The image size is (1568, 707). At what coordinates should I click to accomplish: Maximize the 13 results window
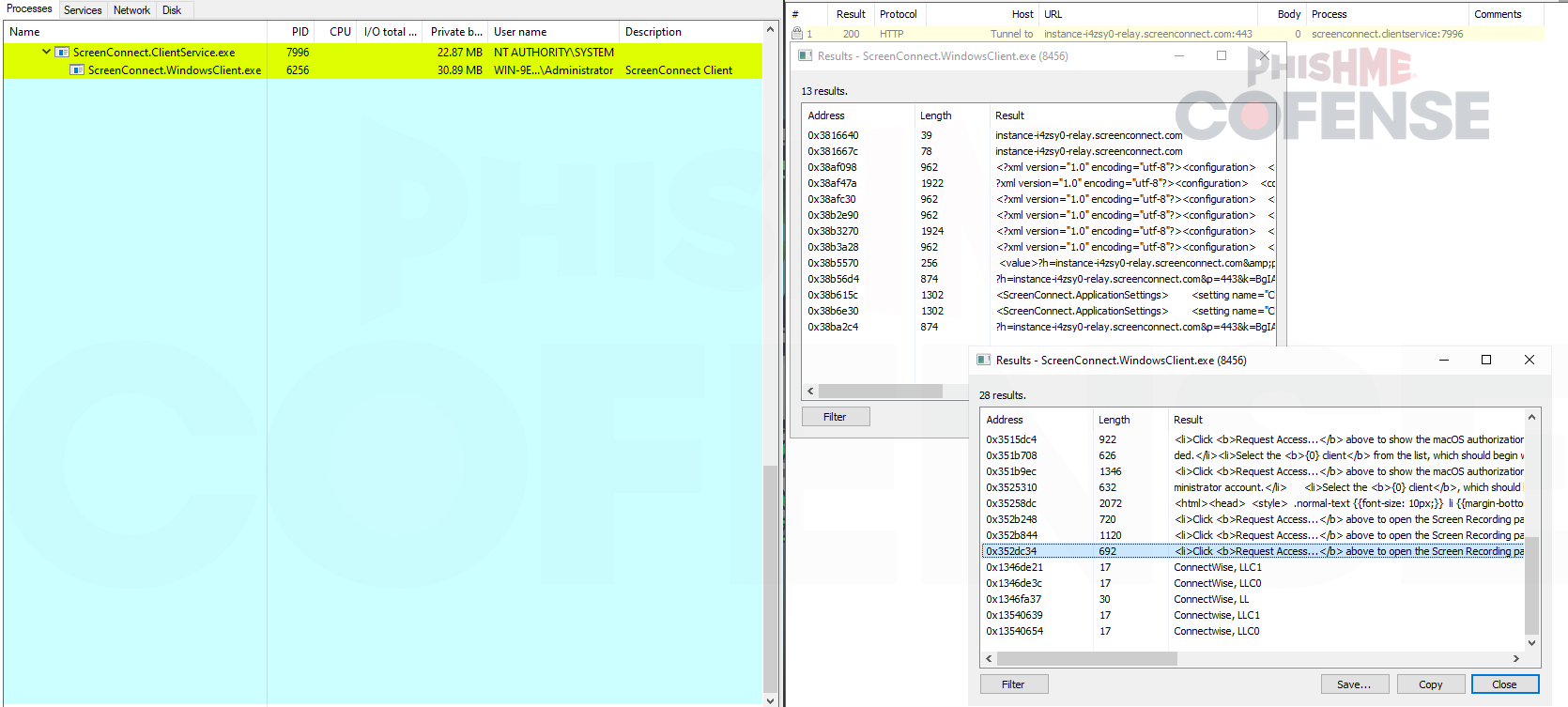click(1222, 56)
